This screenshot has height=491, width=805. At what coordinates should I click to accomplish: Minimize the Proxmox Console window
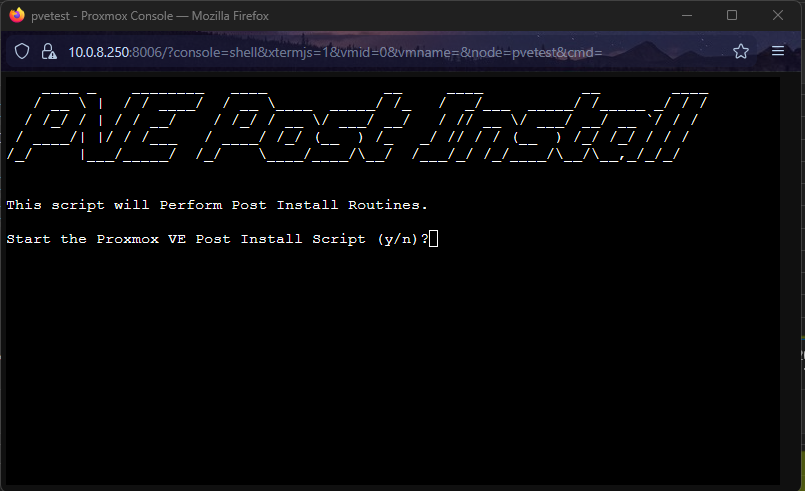(686, 15)
